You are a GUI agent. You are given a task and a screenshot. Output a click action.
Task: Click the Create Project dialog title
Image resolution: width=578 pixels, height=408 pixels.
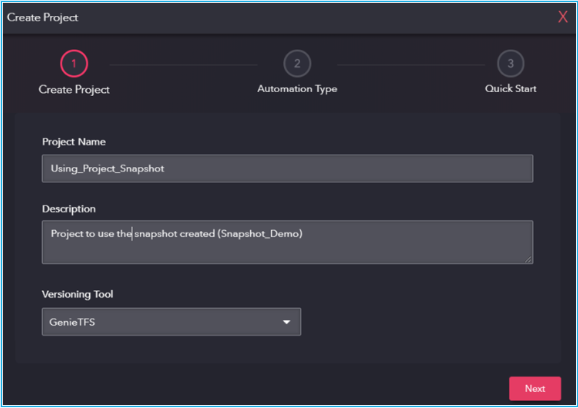[42, 17]
